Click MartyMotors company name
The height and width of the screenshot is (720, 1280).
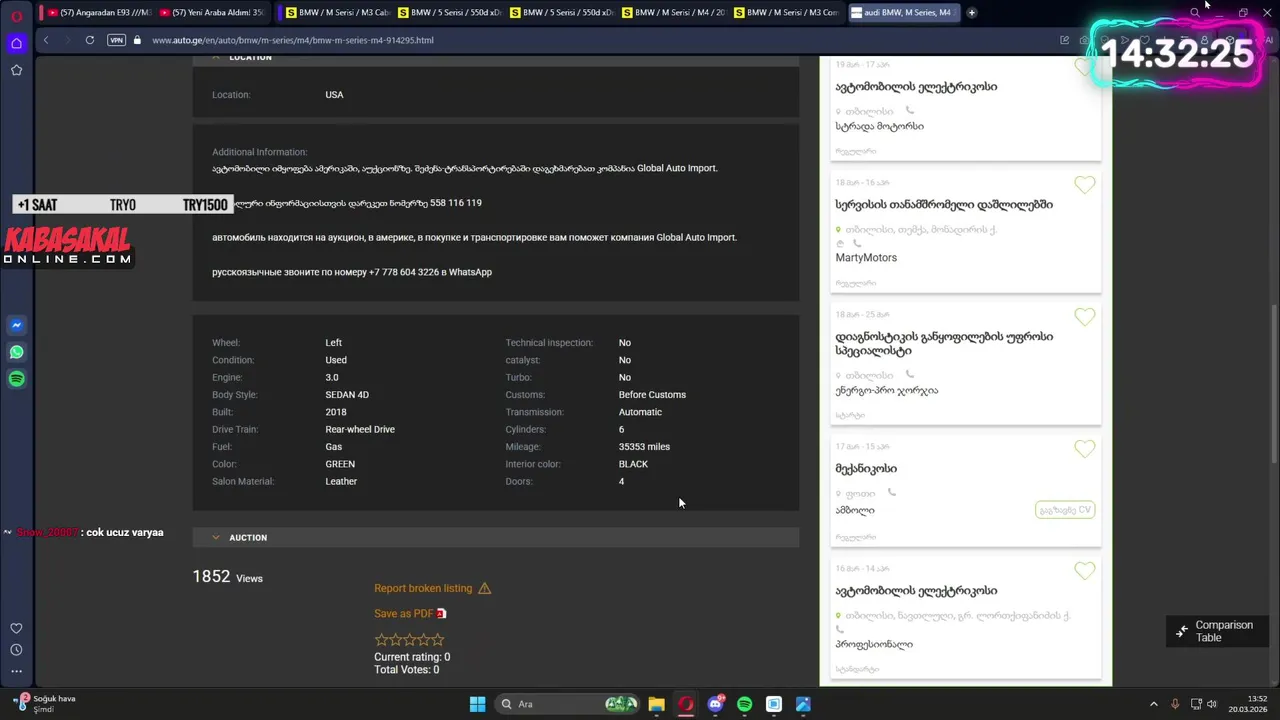(866, 258)
